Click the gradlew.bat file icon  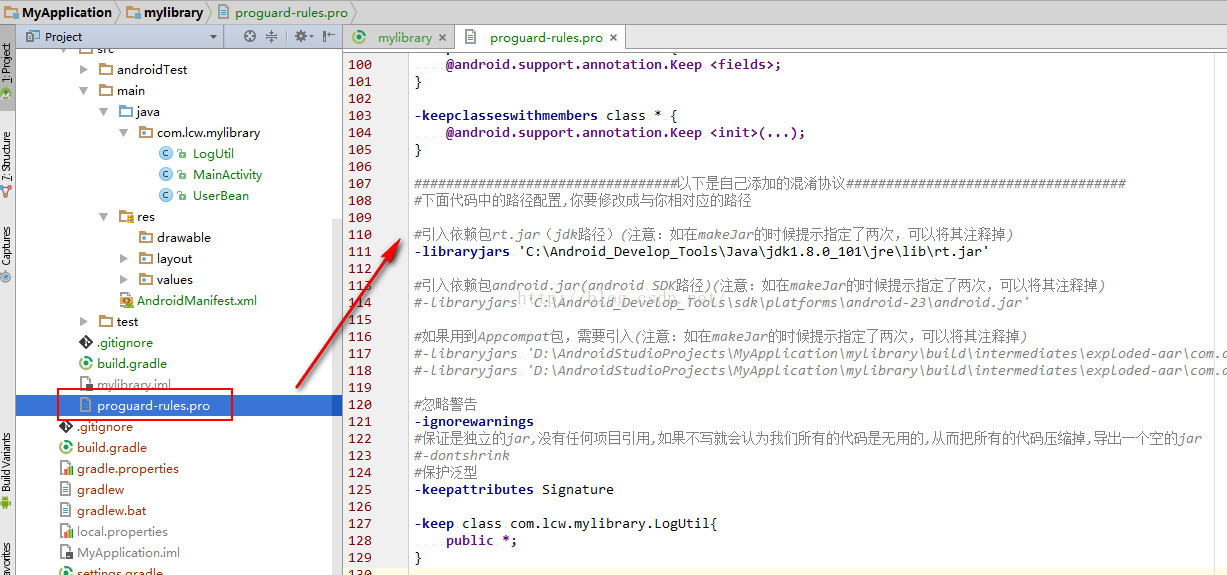66,510
